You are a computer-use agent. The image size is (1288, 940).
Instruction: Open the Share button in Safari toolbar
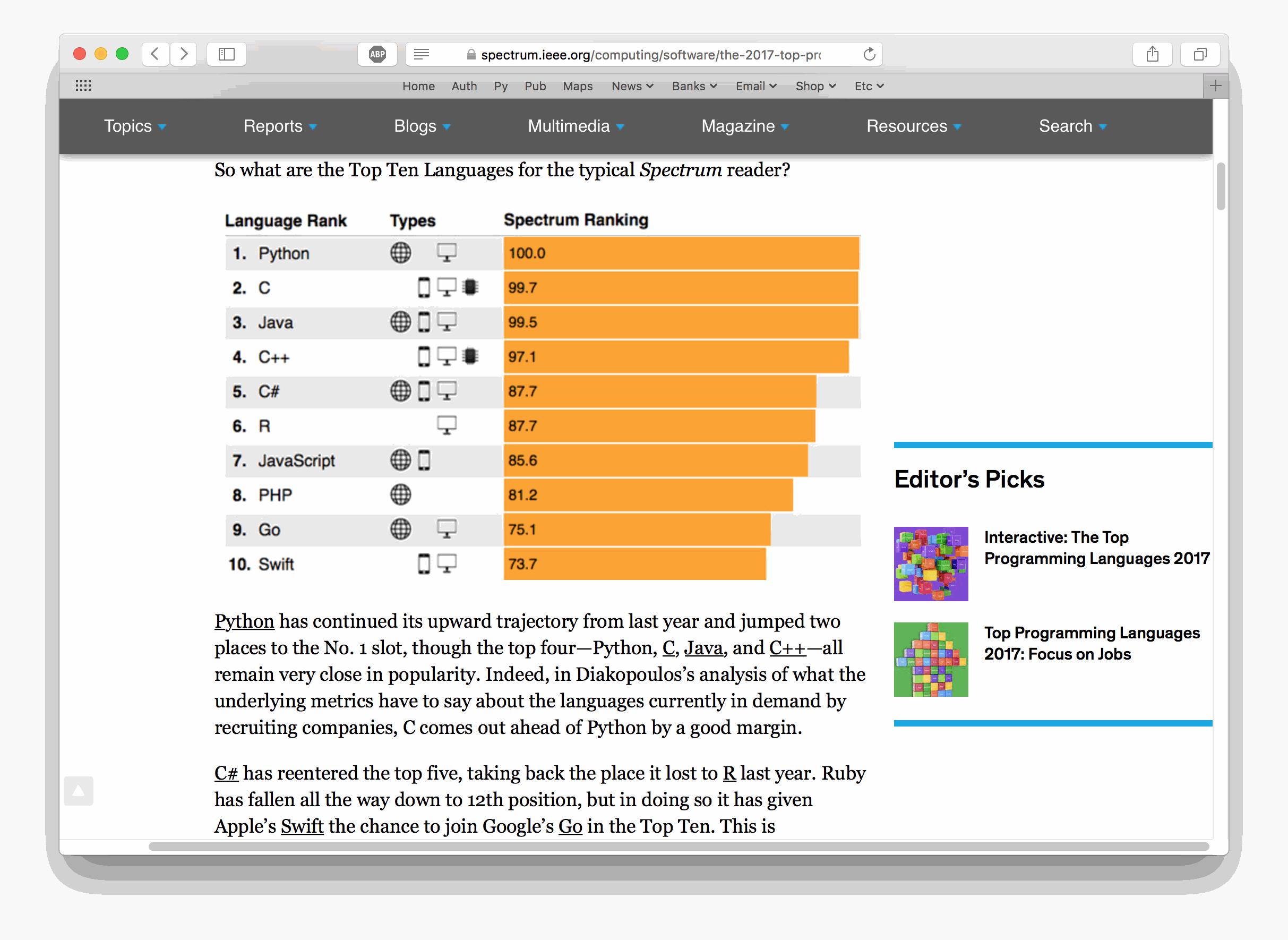pyautogui.click(x=1152, y=54)
